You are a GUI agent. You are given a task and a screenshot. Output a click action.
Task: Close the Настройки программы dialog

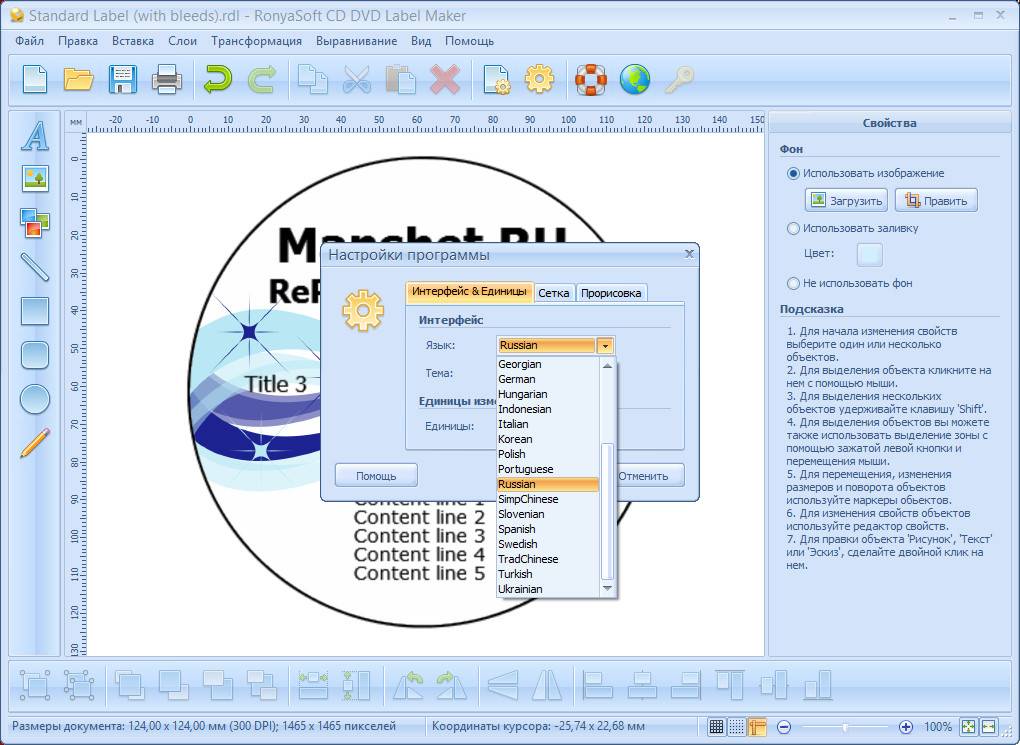coord(689,254)
